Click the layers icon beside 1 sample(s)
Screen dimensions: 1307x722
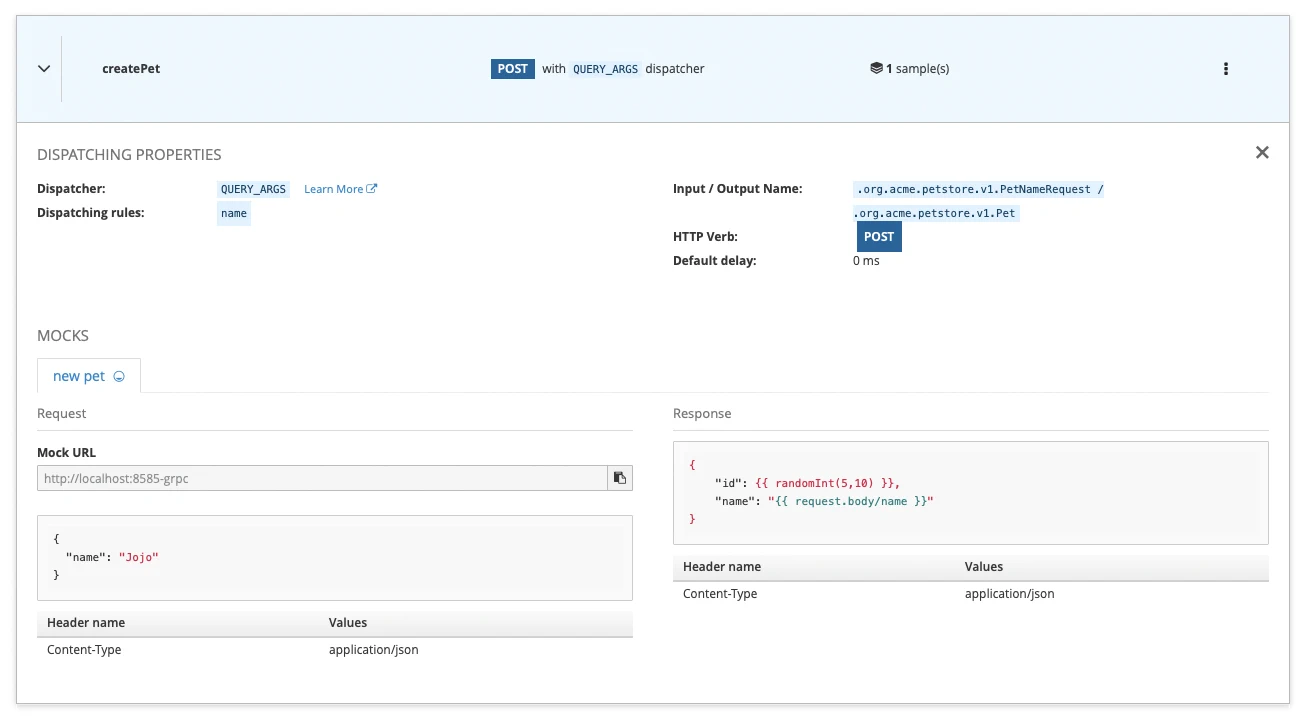876,69
